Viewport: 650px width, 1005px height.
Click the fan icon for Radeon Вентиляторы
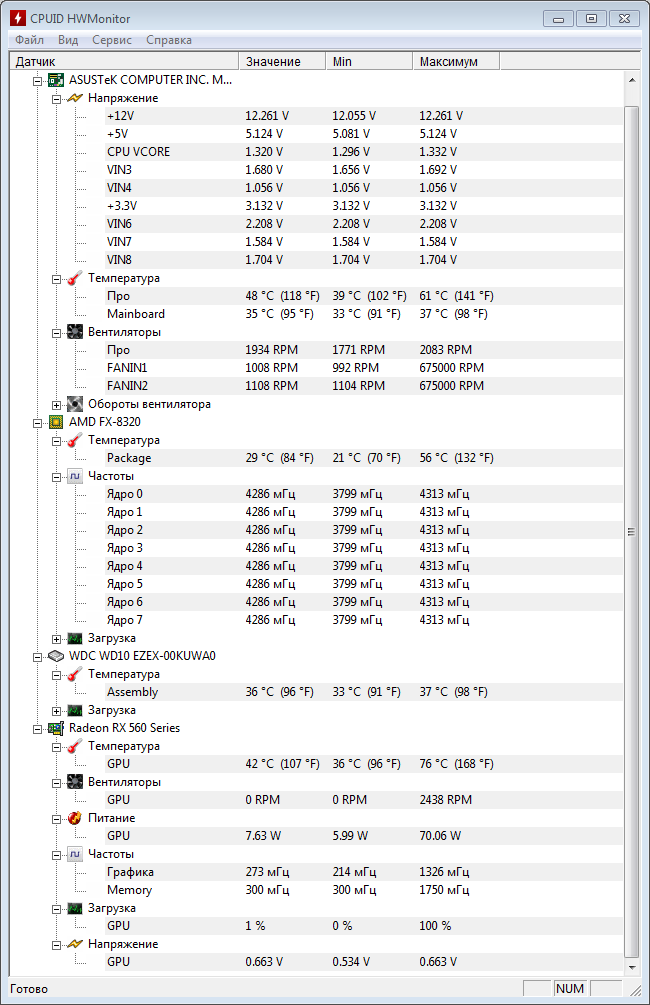click(75, 782)
